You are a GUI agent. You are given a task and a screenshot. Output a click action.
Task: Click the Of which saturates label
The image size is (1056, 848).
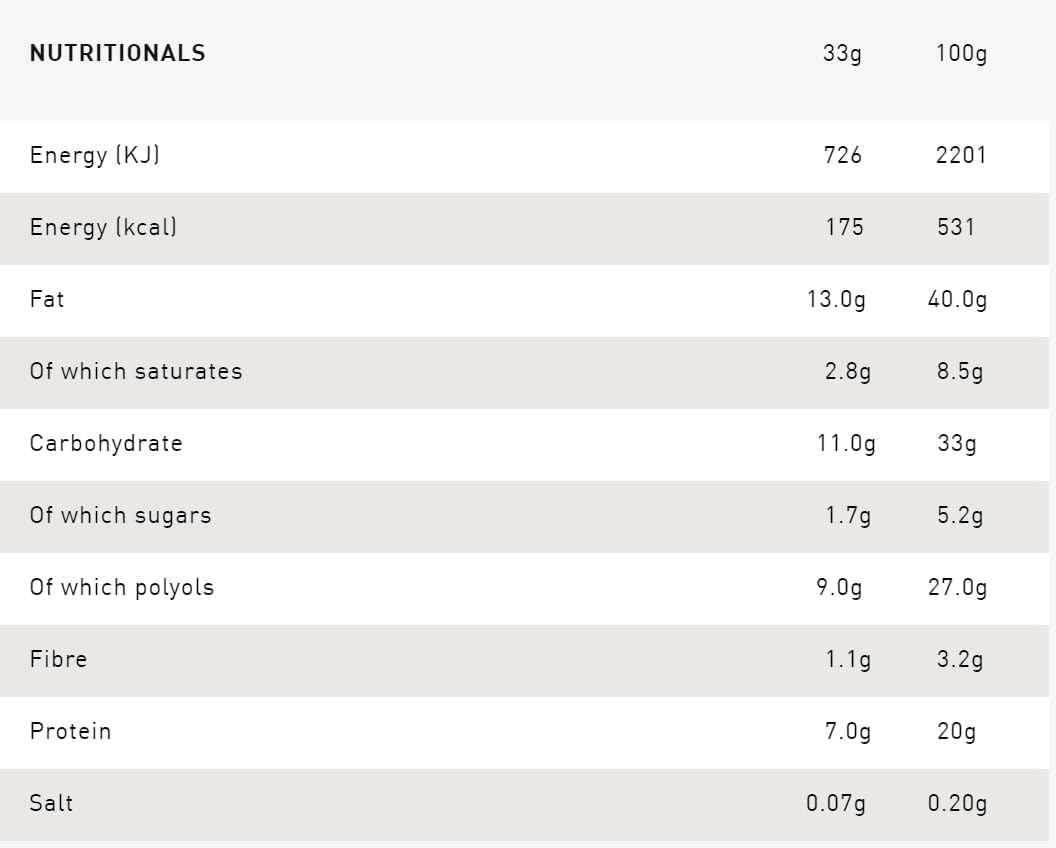click(136, 371)
